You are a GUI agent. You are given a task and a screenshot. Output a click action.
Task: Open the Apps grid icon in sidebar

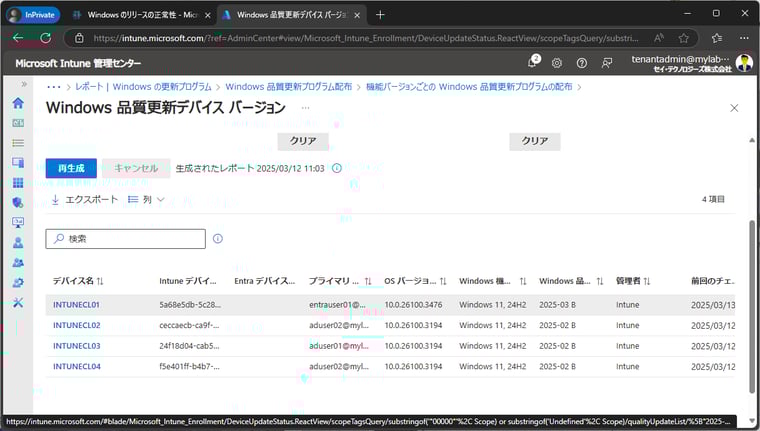pyautogui.click(x=18, y=182)
